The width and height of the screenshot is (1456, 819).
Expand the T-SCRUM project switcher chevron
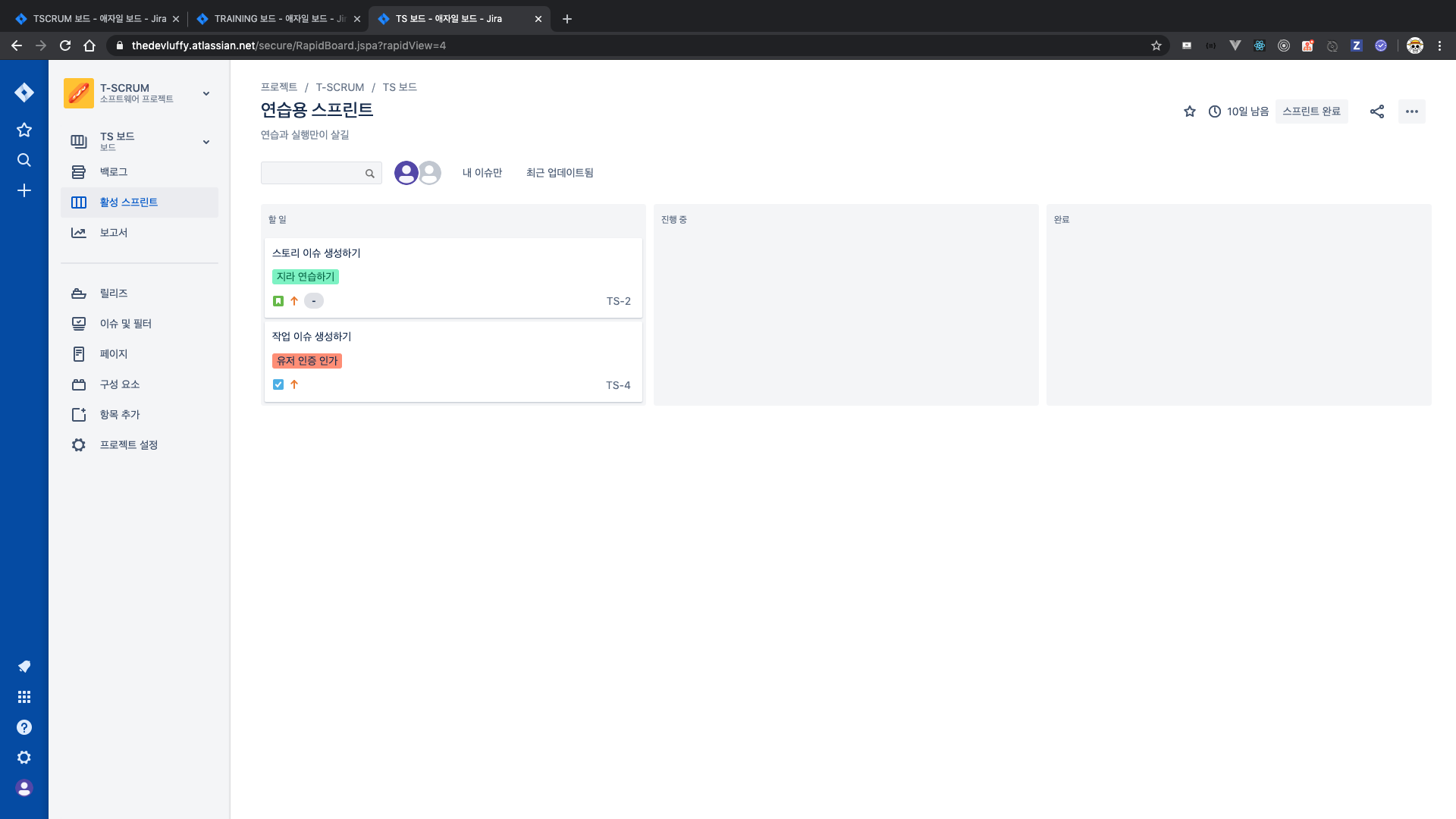point(206,93)
